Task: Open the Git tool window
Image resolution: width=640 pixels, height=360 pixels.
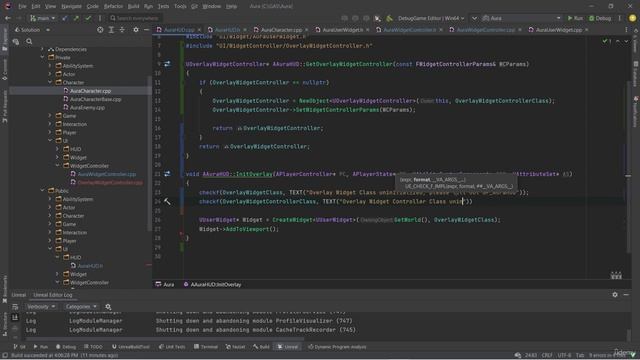Action: 19,347
